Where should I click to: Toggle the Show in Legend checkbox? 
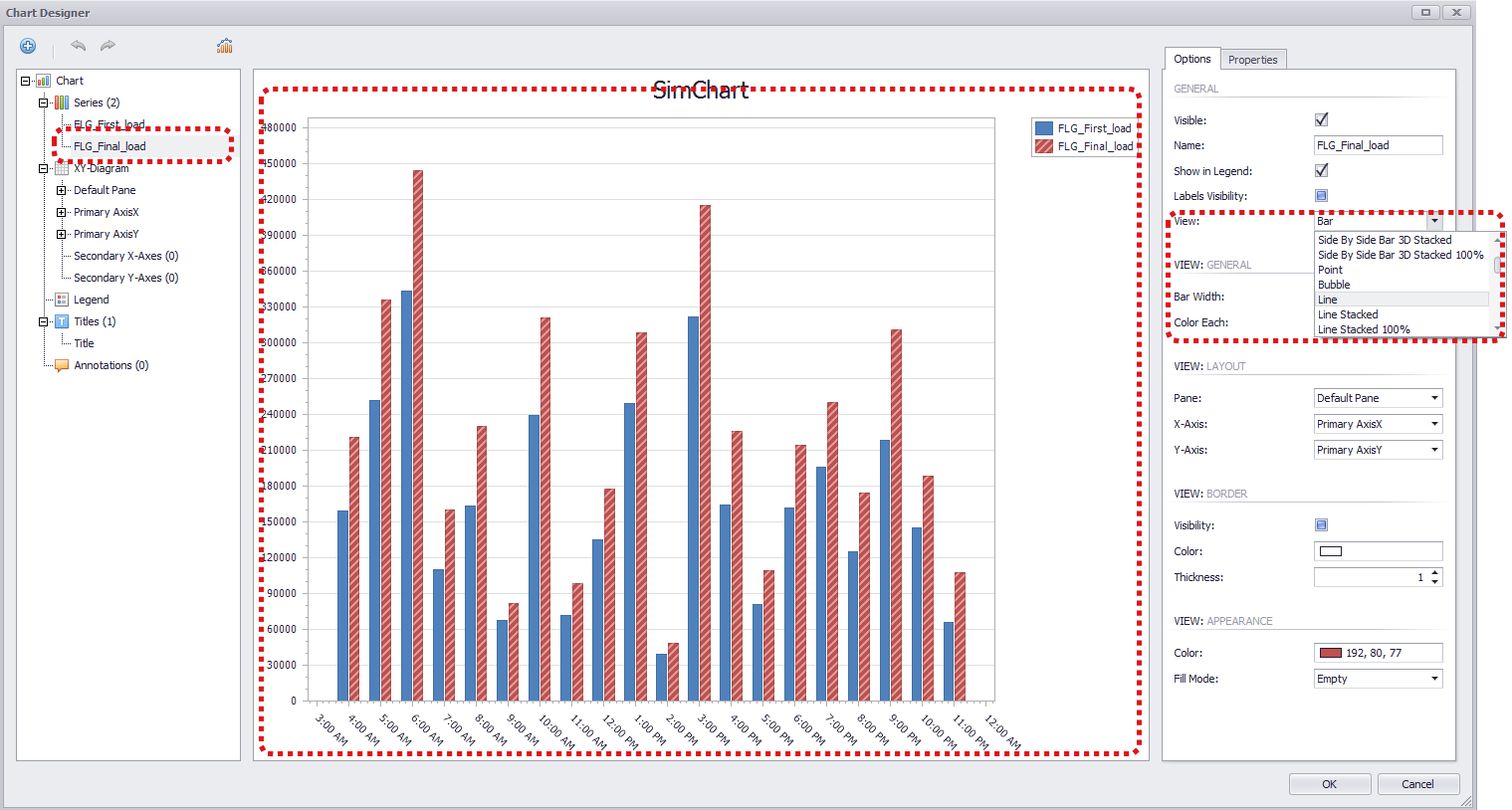pyautogui.click(x=1321, y=171)
